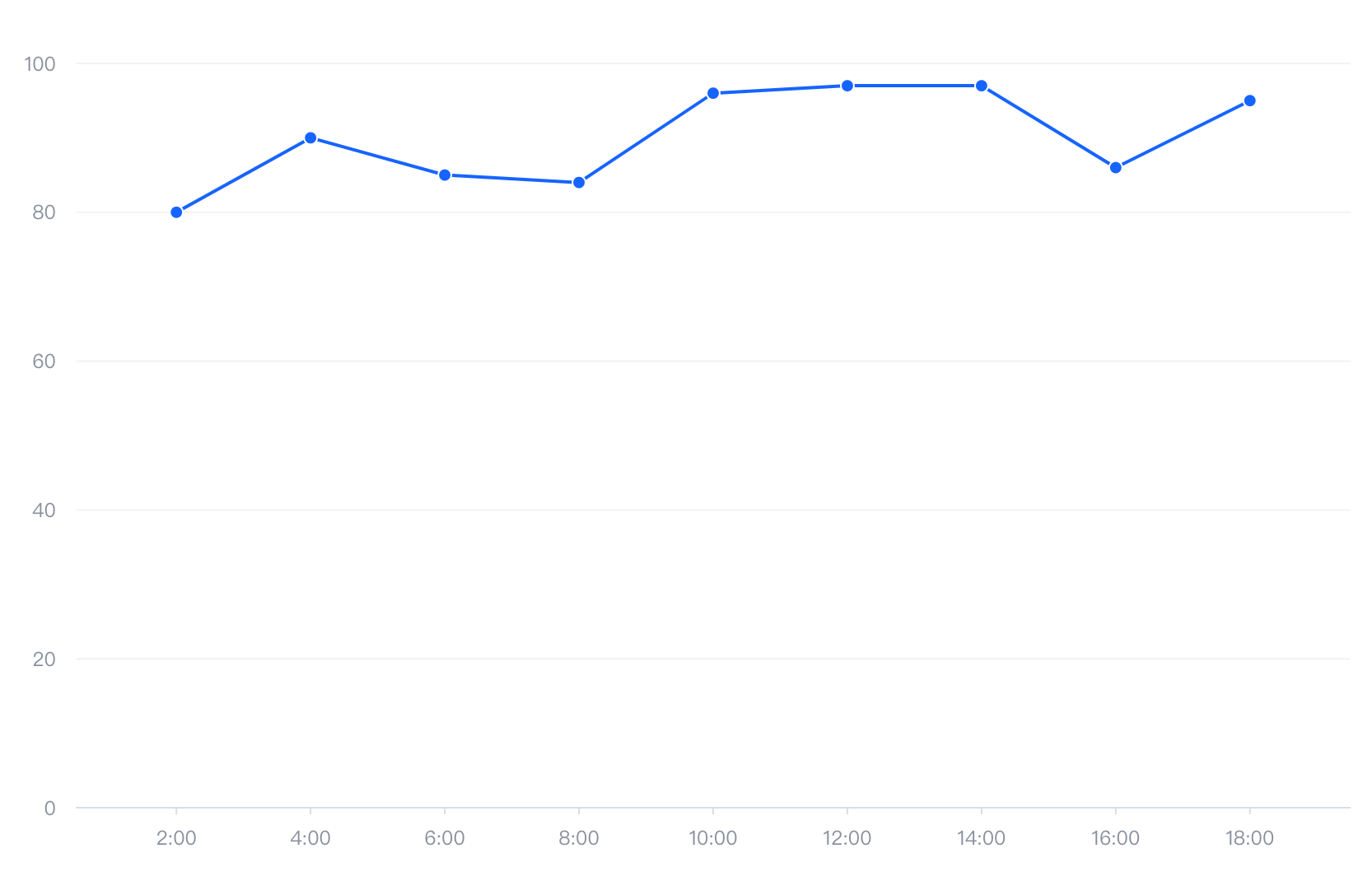Click the data point at 2:00
The height and width of the screenshot is (881, 1372).
176,212
